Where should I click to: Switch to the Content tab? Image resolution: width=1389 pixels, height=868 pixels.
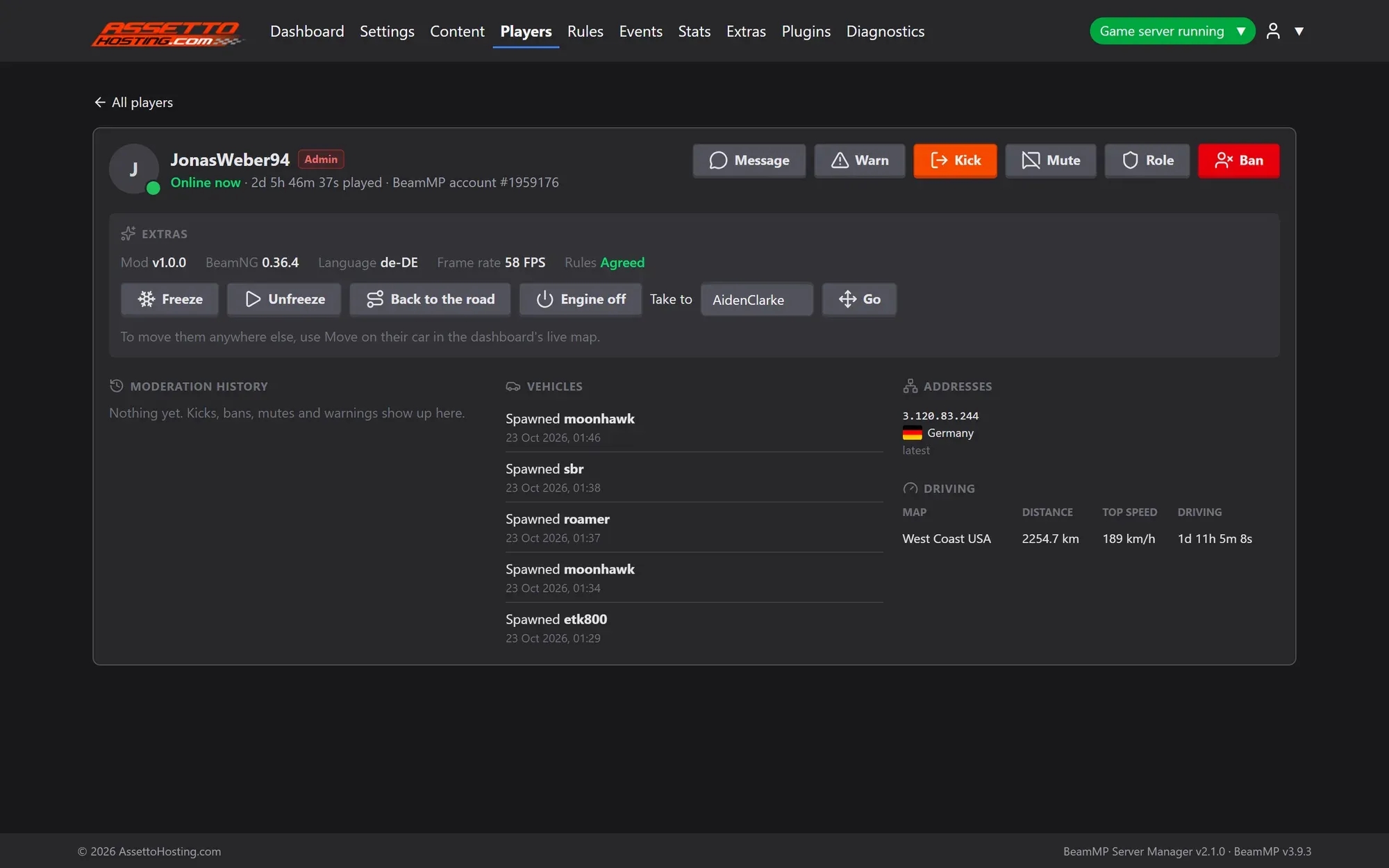tap(457, 31)
